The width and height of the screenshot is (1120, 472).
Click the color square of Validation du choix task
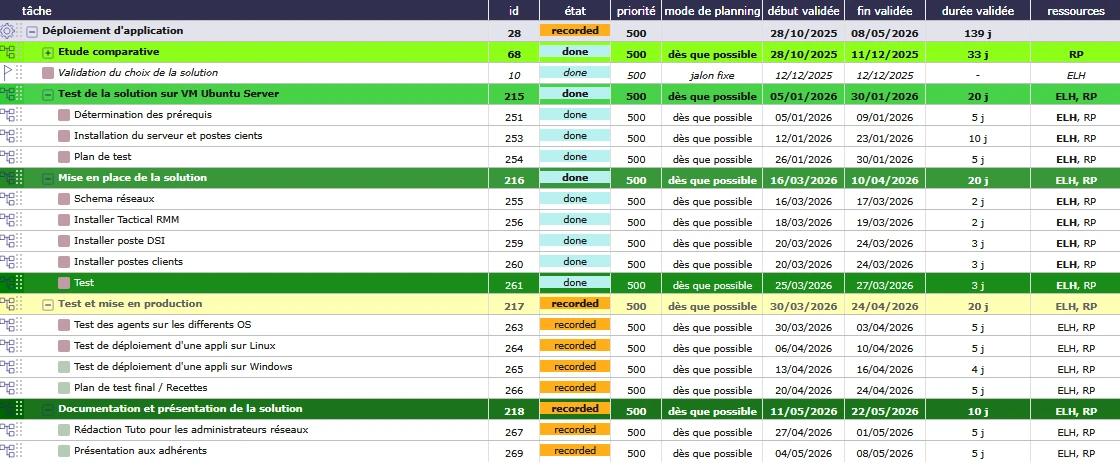pos(48,73)
